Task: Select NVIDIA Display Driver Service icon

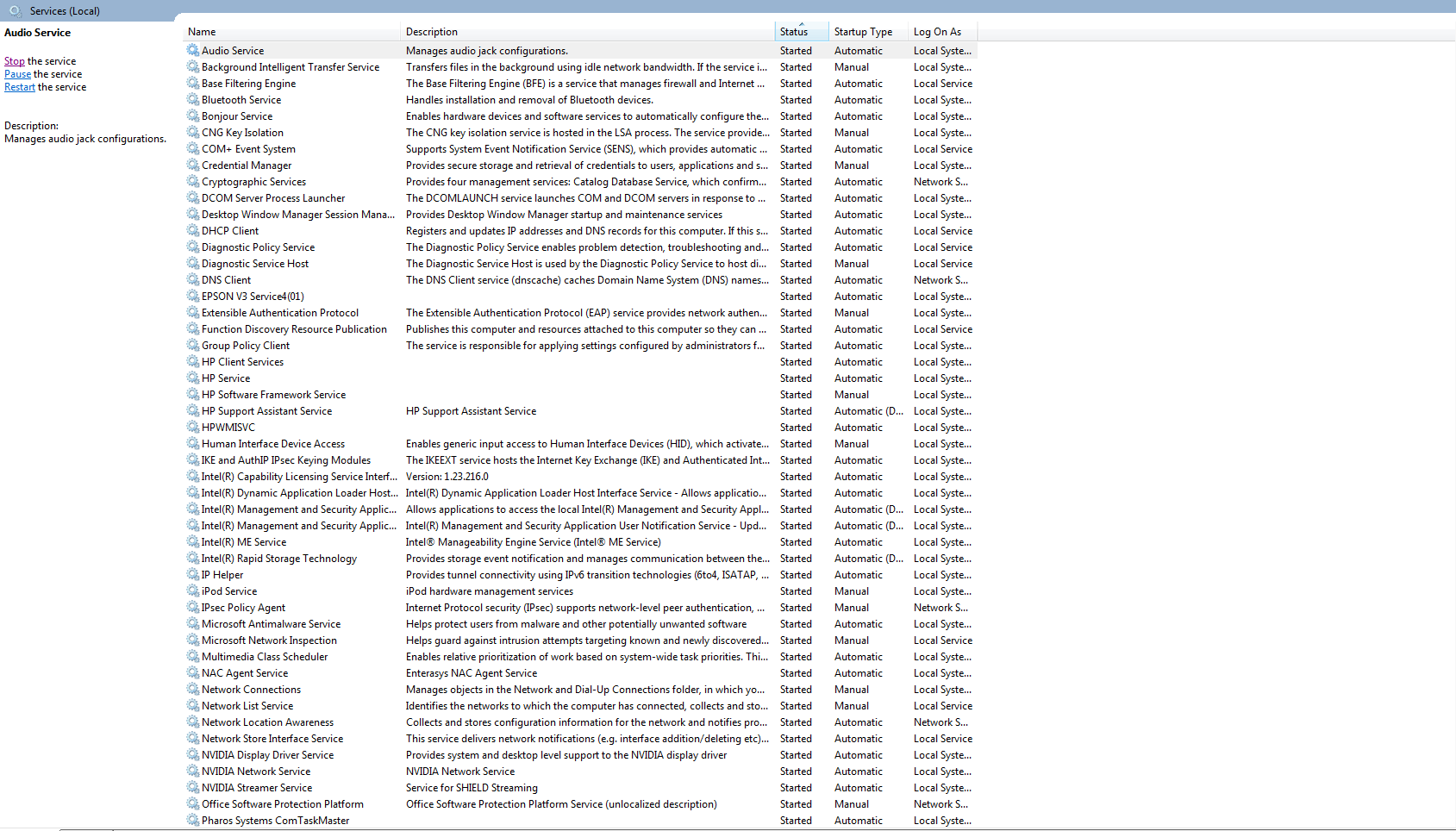Action: 193,755
